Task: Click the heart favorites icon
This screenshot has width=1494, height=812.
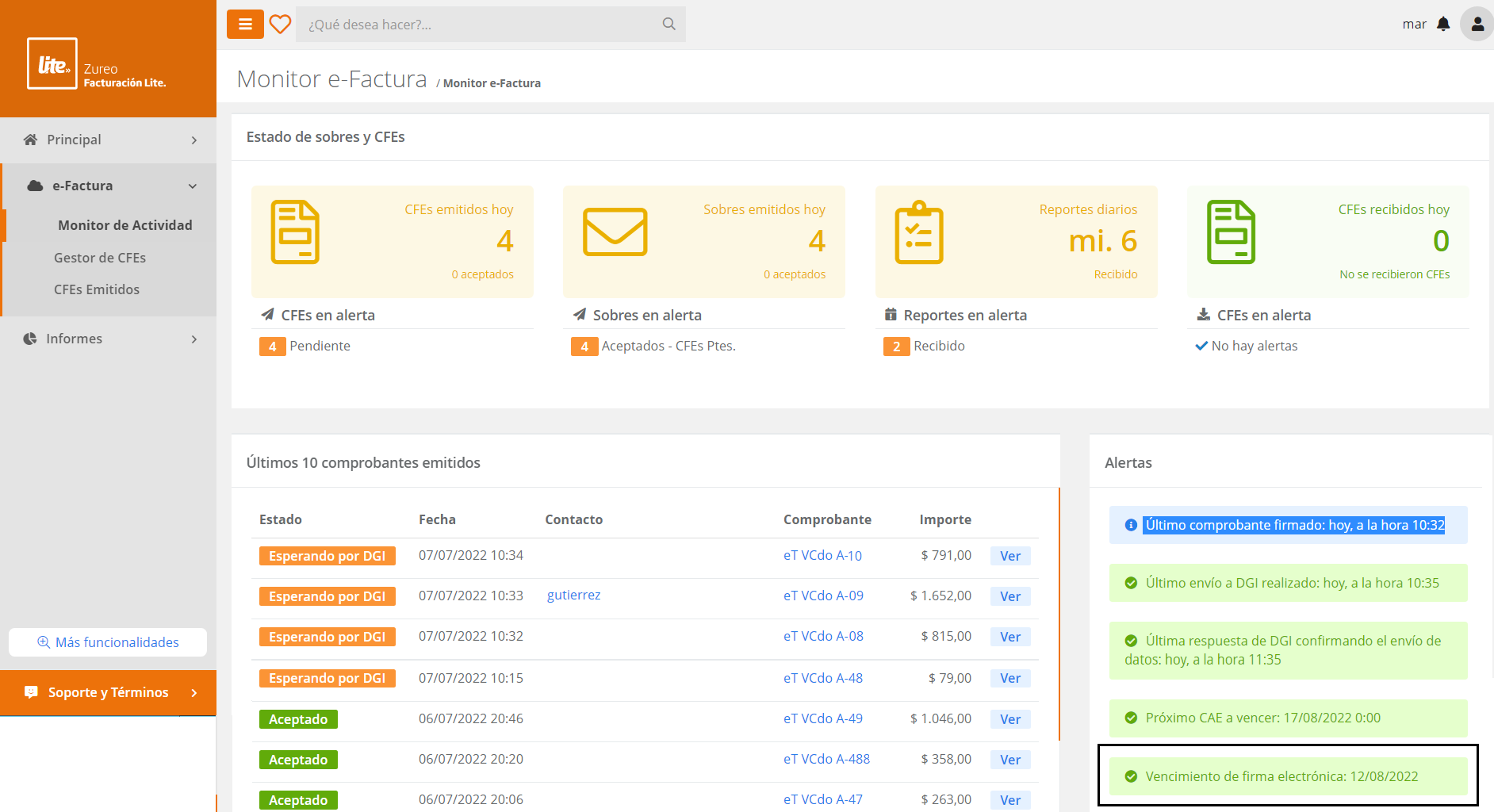Action: pos(280,25)
